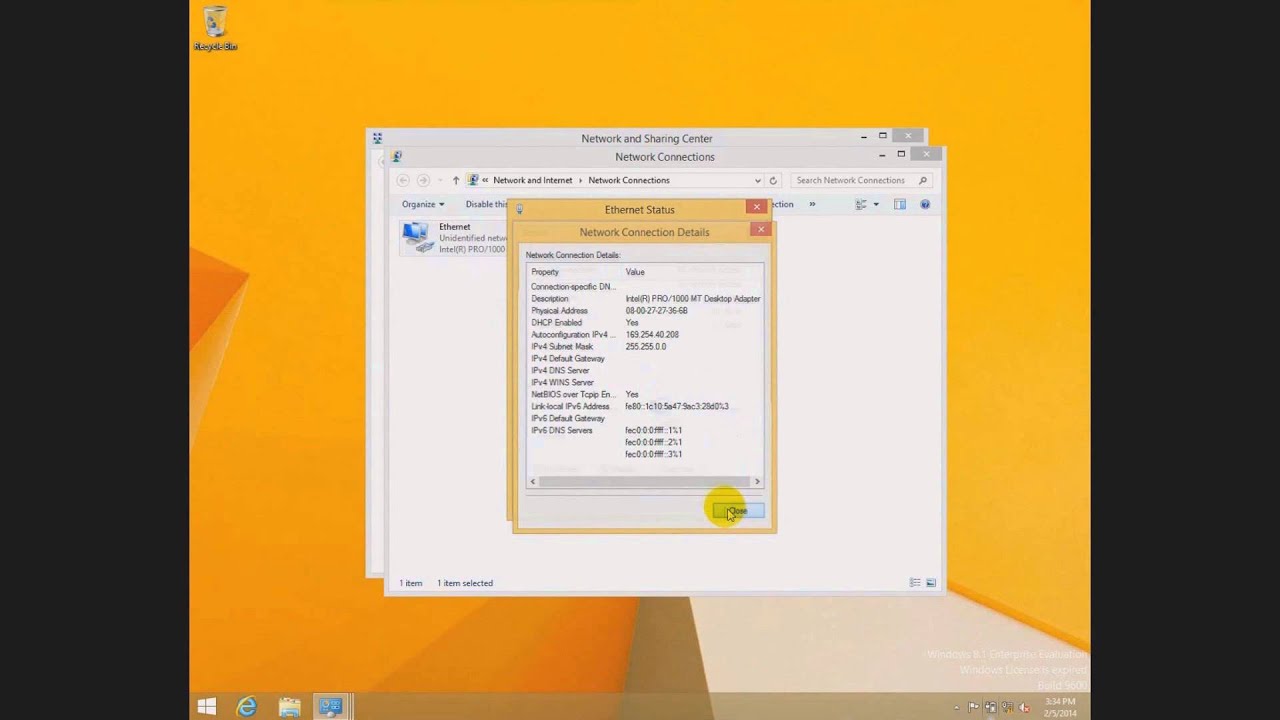Image resolution: width=1280 pixels, height=720 pixels.
Task: Open the Help question mark icon
Action: [925, 204]
